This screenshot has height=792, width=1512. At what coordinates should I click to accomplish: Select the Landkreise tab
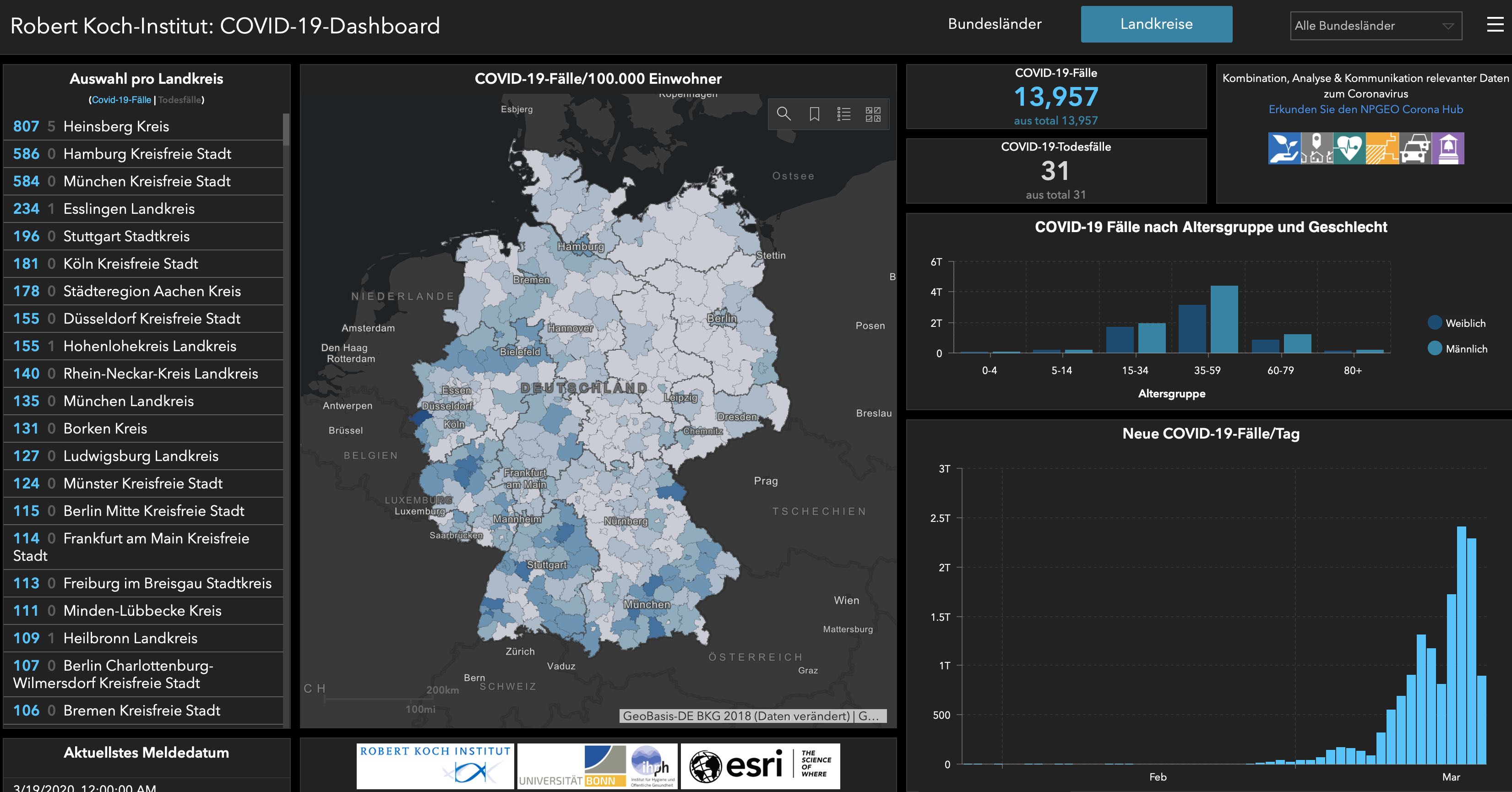pos(1156,24)
